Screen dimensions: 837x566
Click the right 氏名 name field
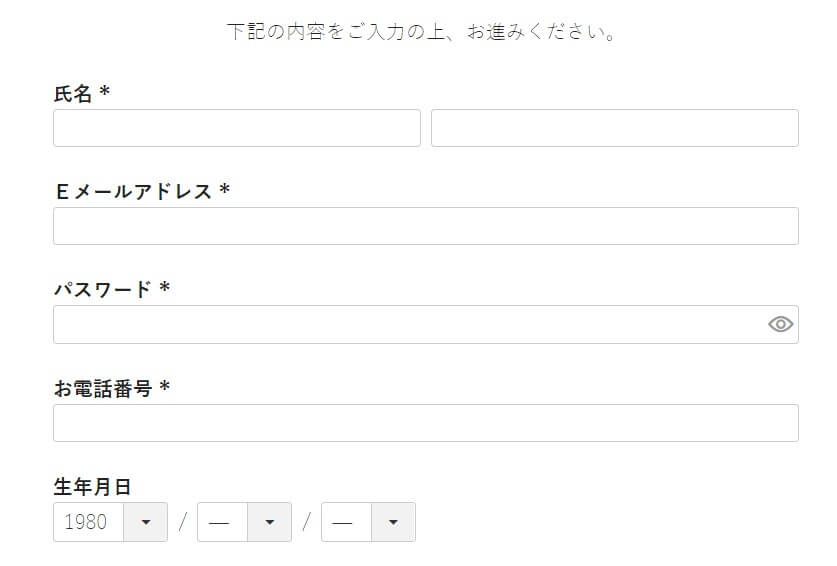(x=615, y=128)
